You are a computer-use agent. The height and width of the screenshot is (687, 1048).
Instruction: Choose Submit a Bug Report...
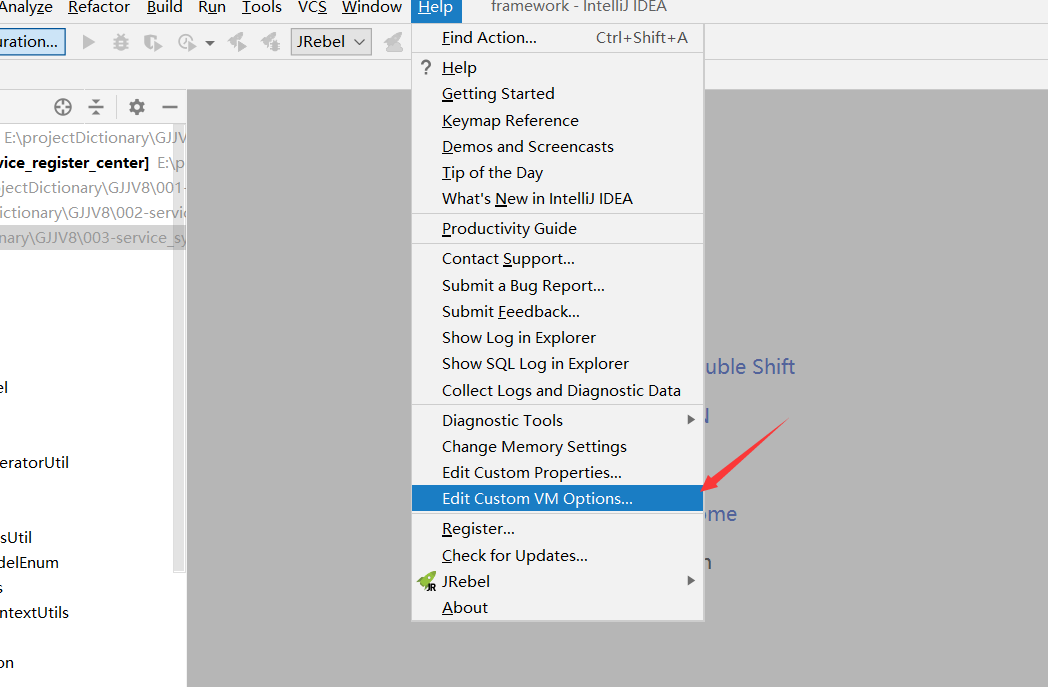coord(557,285)
